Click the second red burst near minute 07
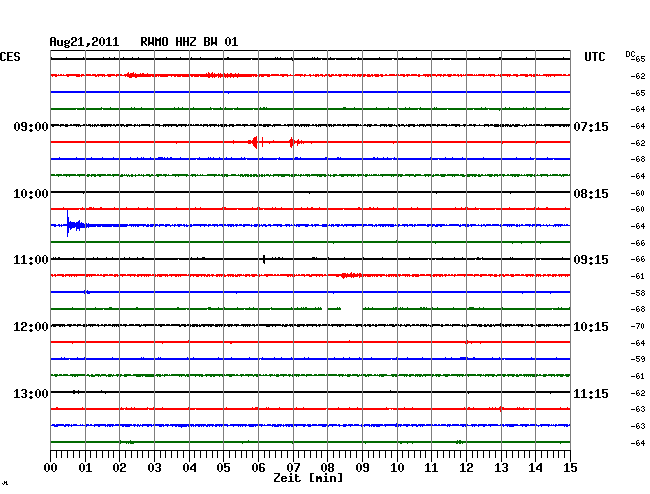The image size is (650, 494). 294,142
